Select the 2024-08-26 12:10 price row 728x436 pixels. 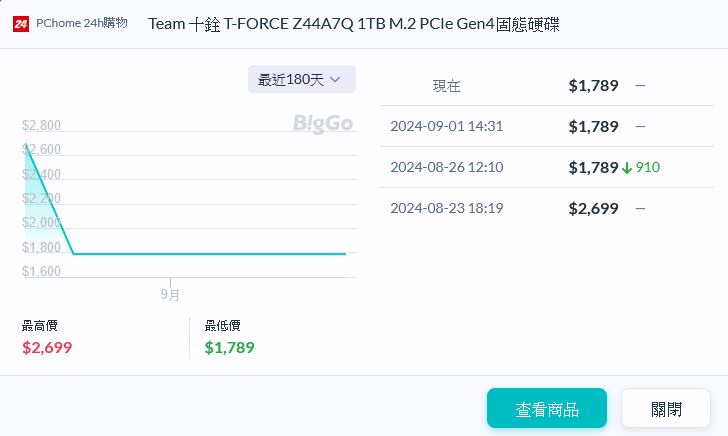546,167
